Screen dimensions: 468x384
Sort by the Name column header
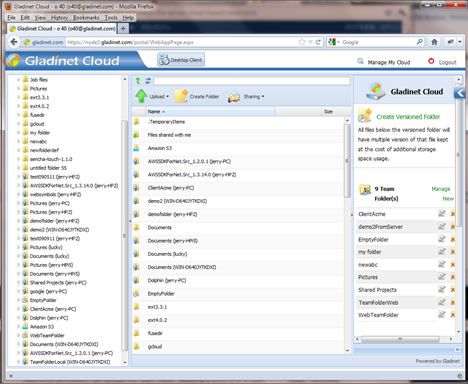point(210,111)
